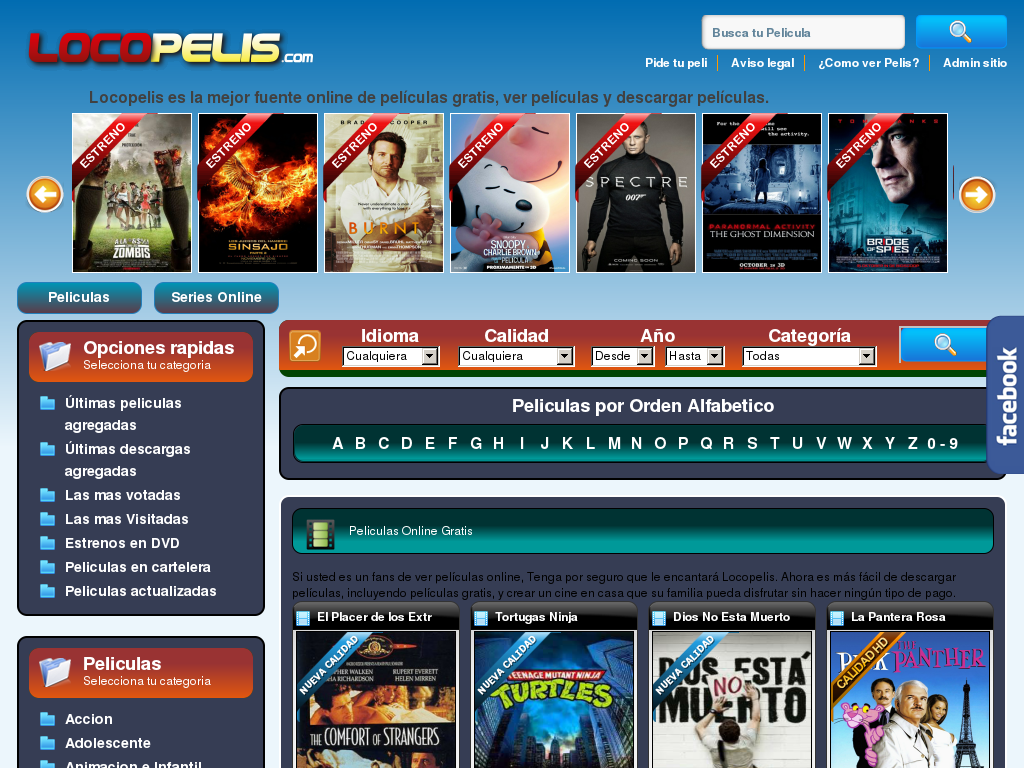Click film icon beside La Pantera Rosa title
1024x768 pixels.
837,618
